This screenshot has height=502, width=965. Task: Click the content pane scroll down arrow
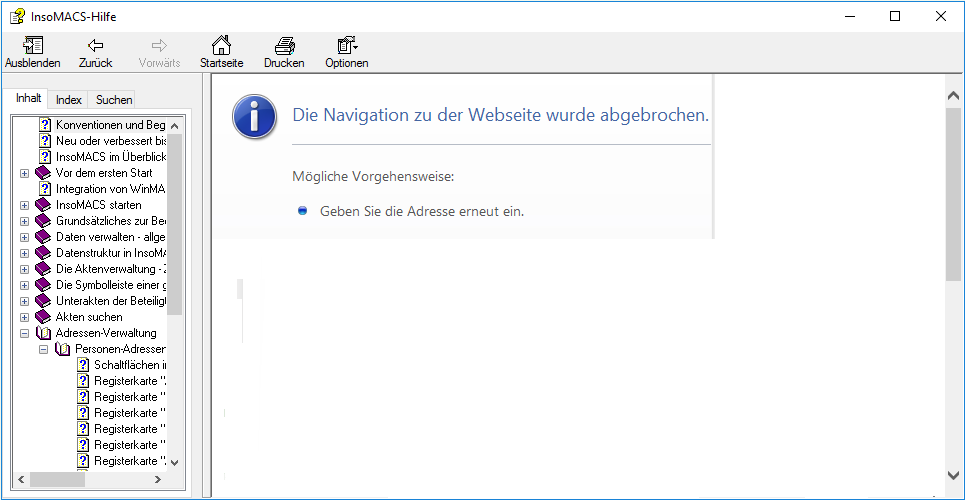click(x=953, y=475)
